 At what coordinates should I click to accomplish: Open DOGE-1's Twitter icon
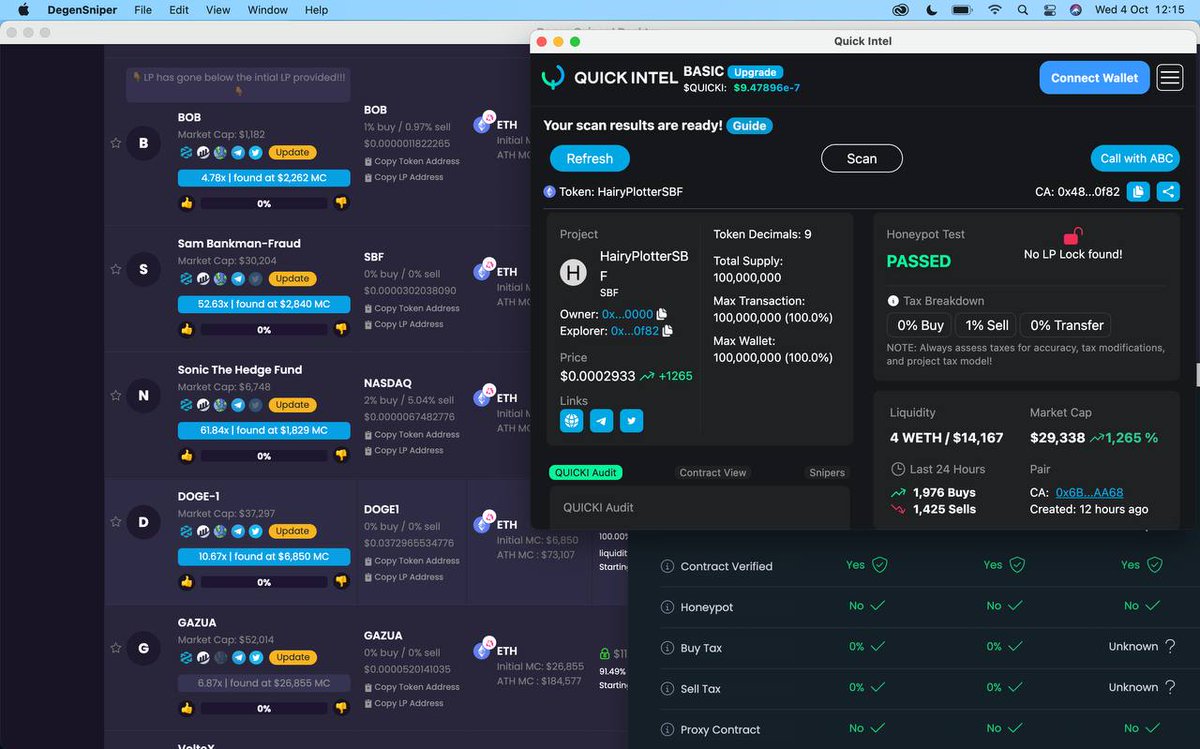(x=255, y=531)
